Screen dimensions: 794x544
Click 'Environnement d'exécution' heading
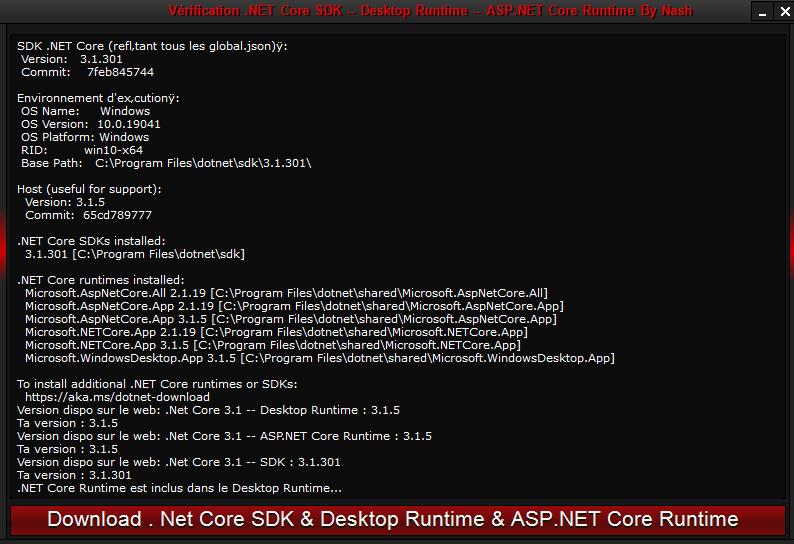(x=98, y=98)
